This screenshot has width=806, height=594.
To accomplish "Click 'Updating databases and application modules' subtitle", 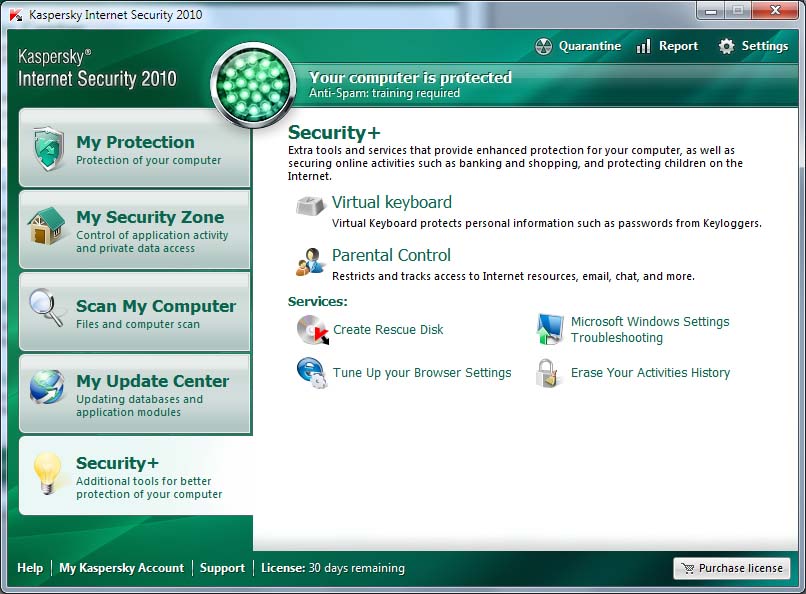I will coord(139,406).
